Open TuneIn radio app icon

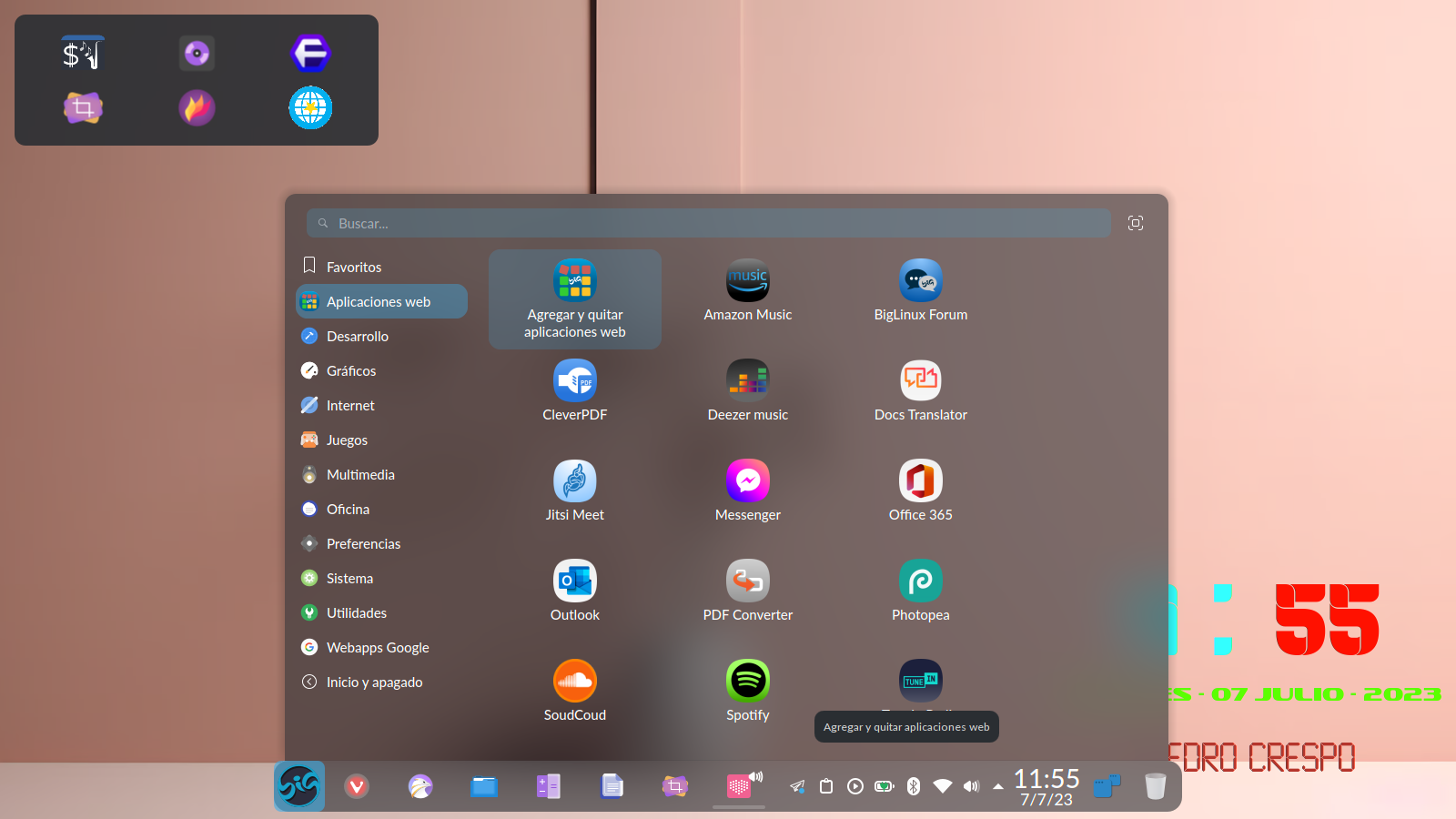pyautogui.click(x=921, y=681)
